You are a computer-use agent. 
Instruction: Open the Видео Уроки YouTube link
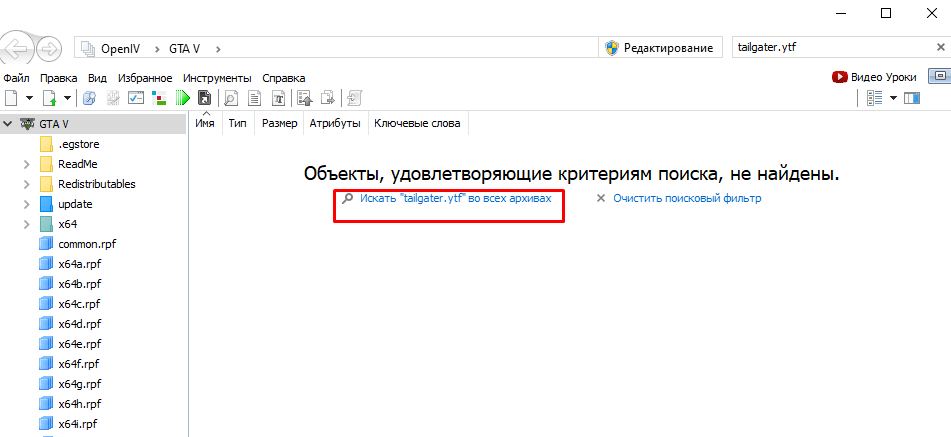(874, 77)
